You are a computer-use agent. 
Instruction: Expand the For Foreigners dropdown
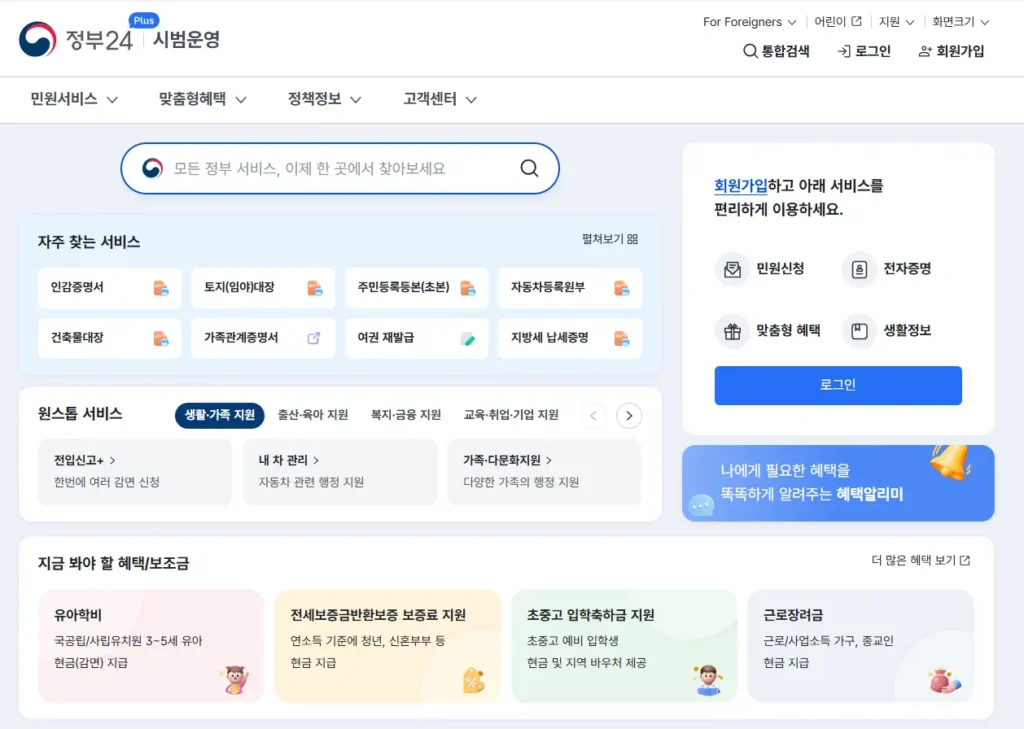point(747,21)
